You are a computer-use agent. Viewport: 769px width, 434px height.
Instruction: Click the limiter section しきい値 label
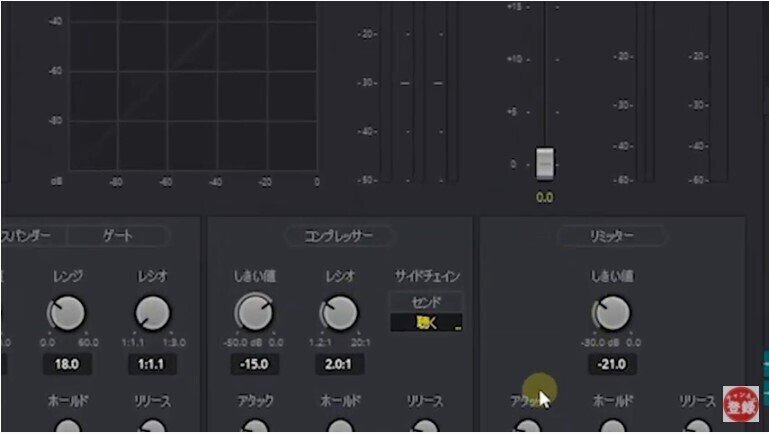[612, 276]
